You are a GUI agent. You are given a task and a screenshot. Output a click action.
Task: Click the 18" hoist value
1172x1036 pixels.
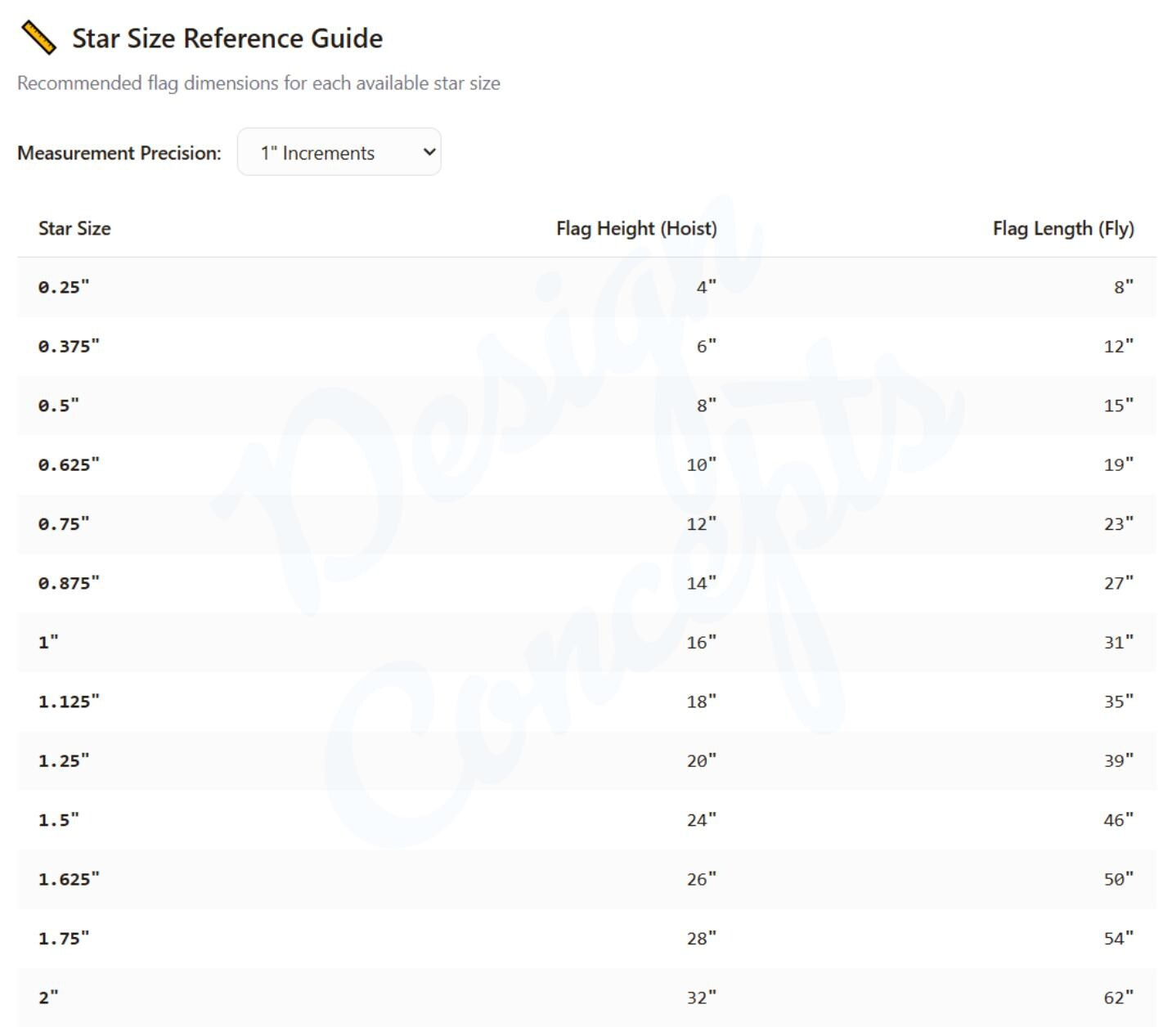click(702, 702)
